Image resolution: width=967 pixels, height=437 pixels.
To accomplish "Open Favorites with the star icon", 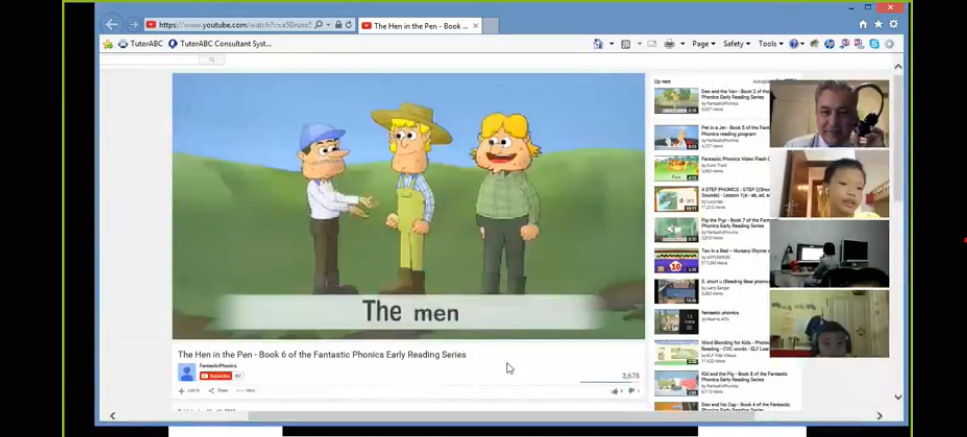I will click(878, 25).
